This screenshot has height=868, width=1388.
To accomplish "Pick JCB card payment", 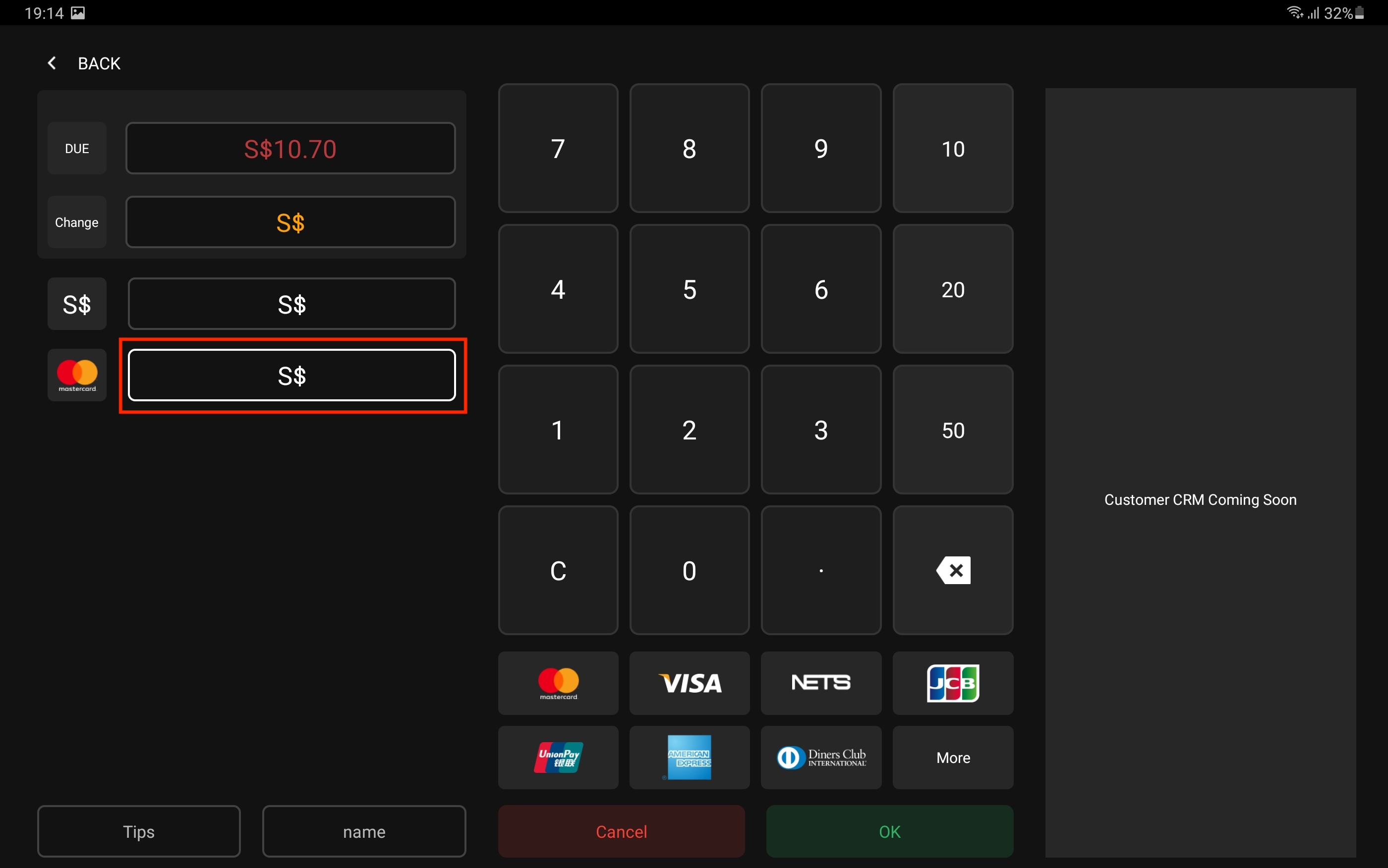I will (x=953, y=683).
